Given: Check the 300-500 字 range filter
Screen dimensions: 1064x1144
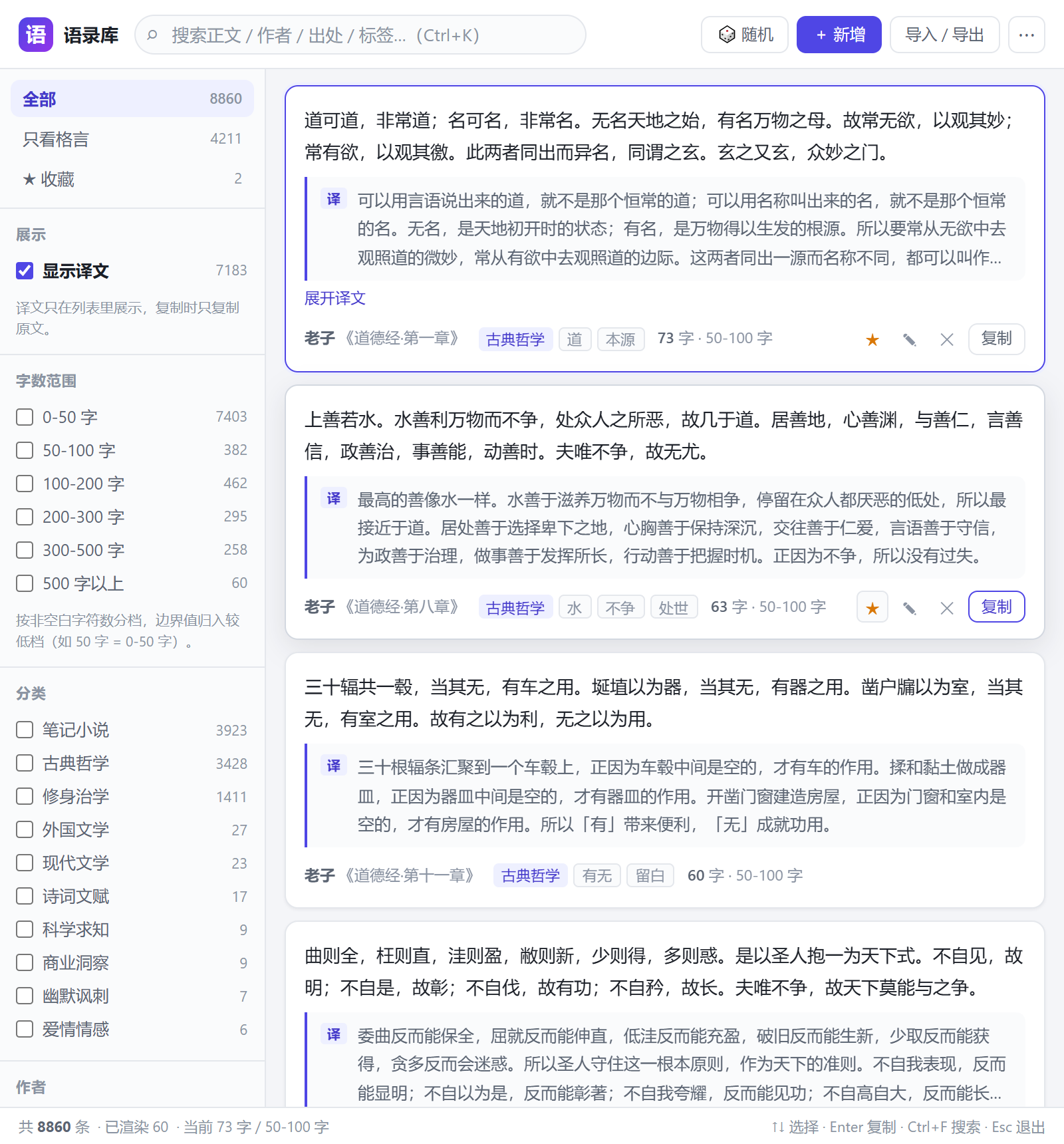Looking at the screenshot, I should [x=25, y=550].
